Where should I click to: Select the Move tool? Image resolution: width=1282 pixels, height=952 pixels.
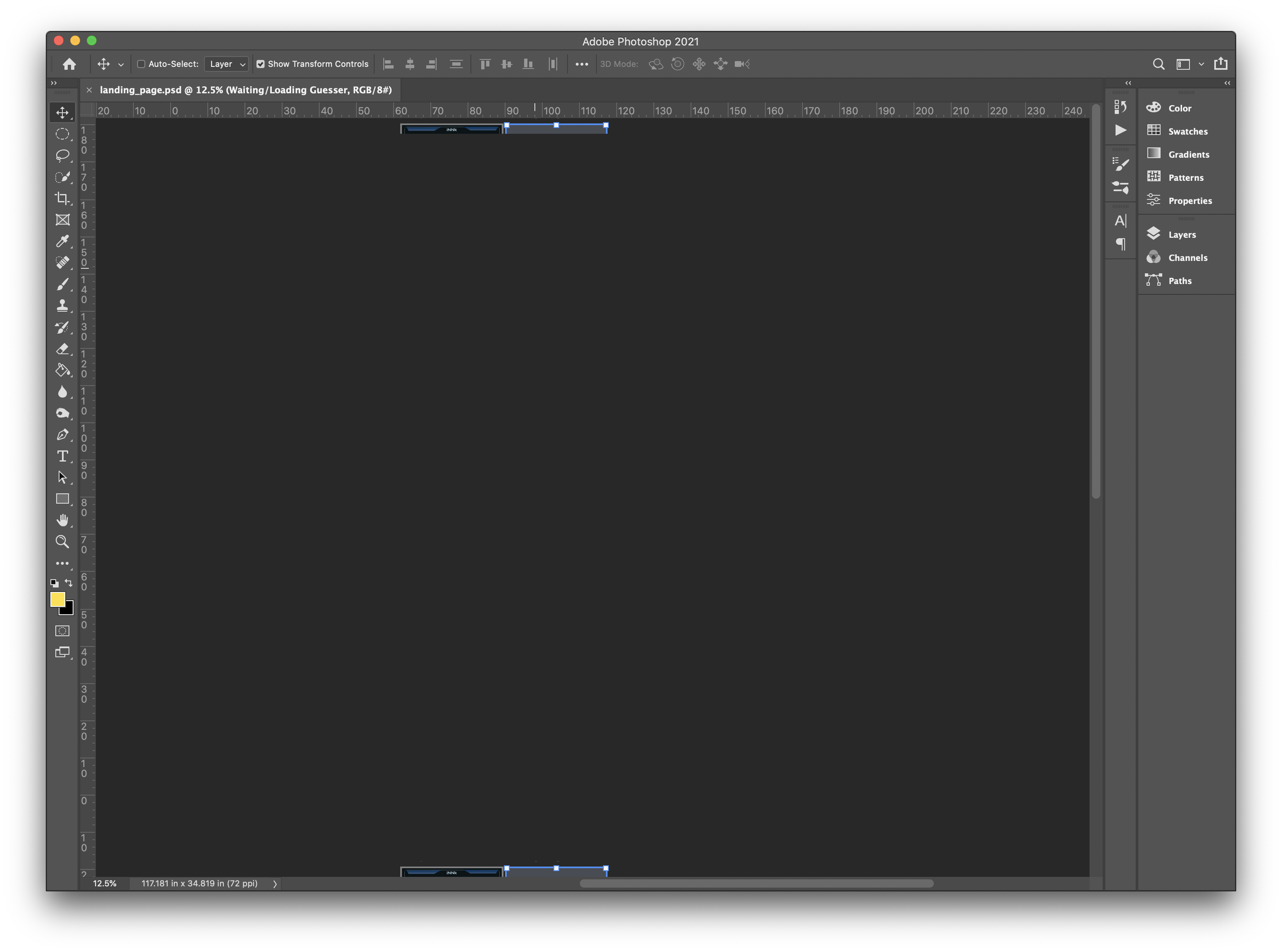63,112
